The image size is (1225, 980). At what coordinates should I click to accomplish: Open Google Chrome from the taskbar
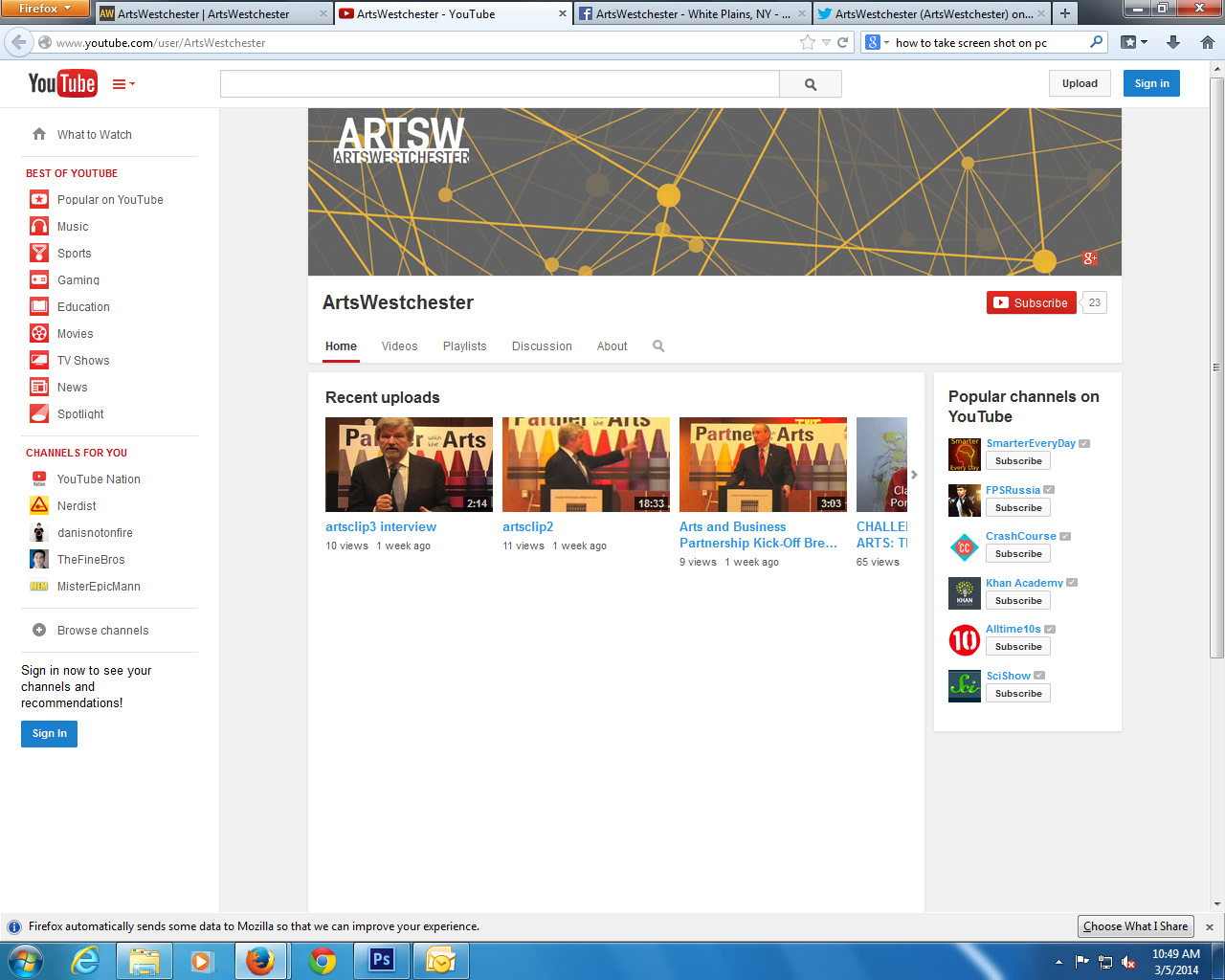pyautogui.click(x=323, y=961)
